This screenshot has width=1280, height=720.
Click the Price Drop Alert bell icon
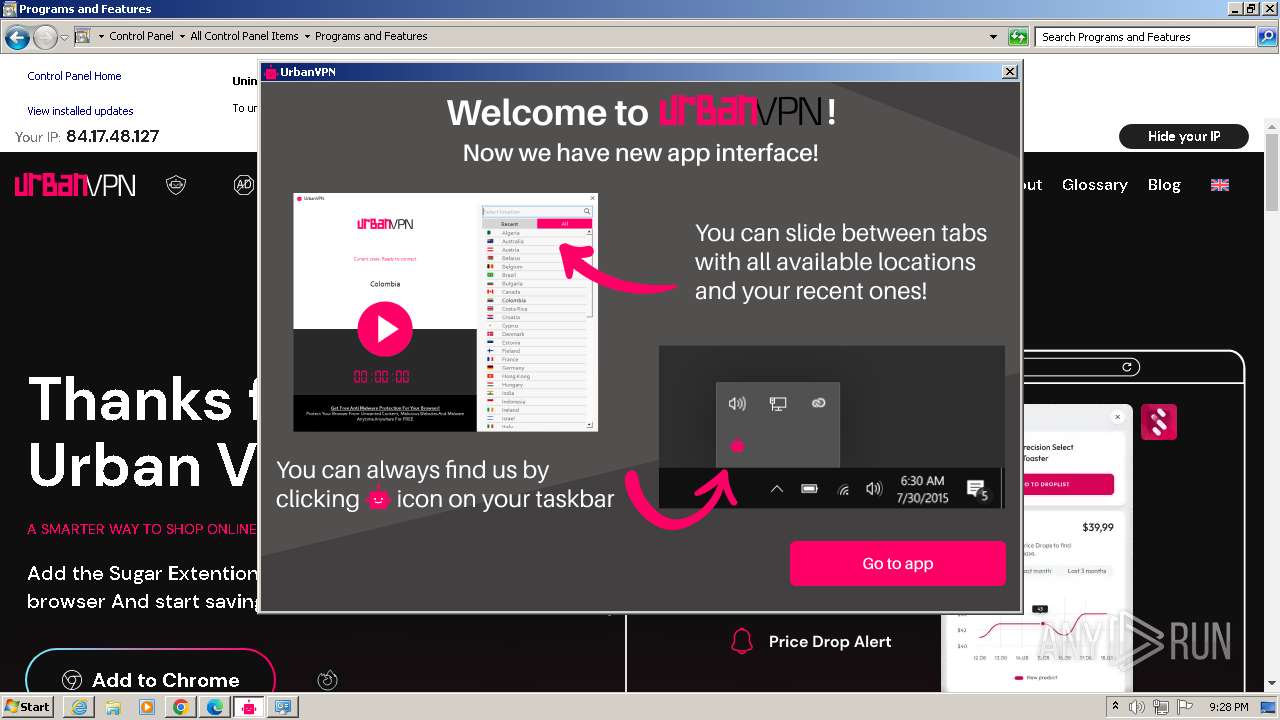[x=741, y=641]
